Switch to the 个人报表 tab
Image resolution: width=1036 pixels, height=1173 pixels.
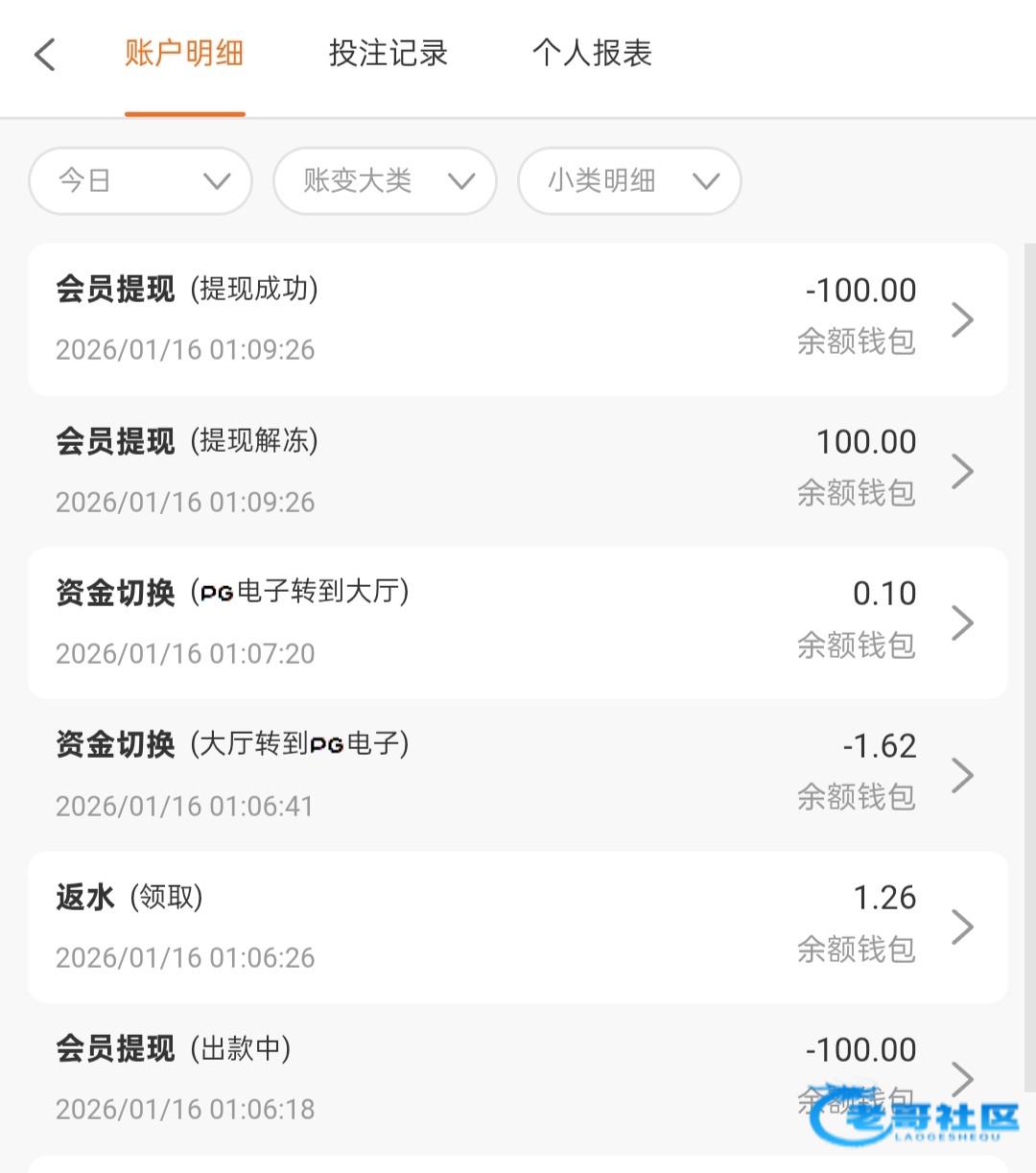(592, 53)
